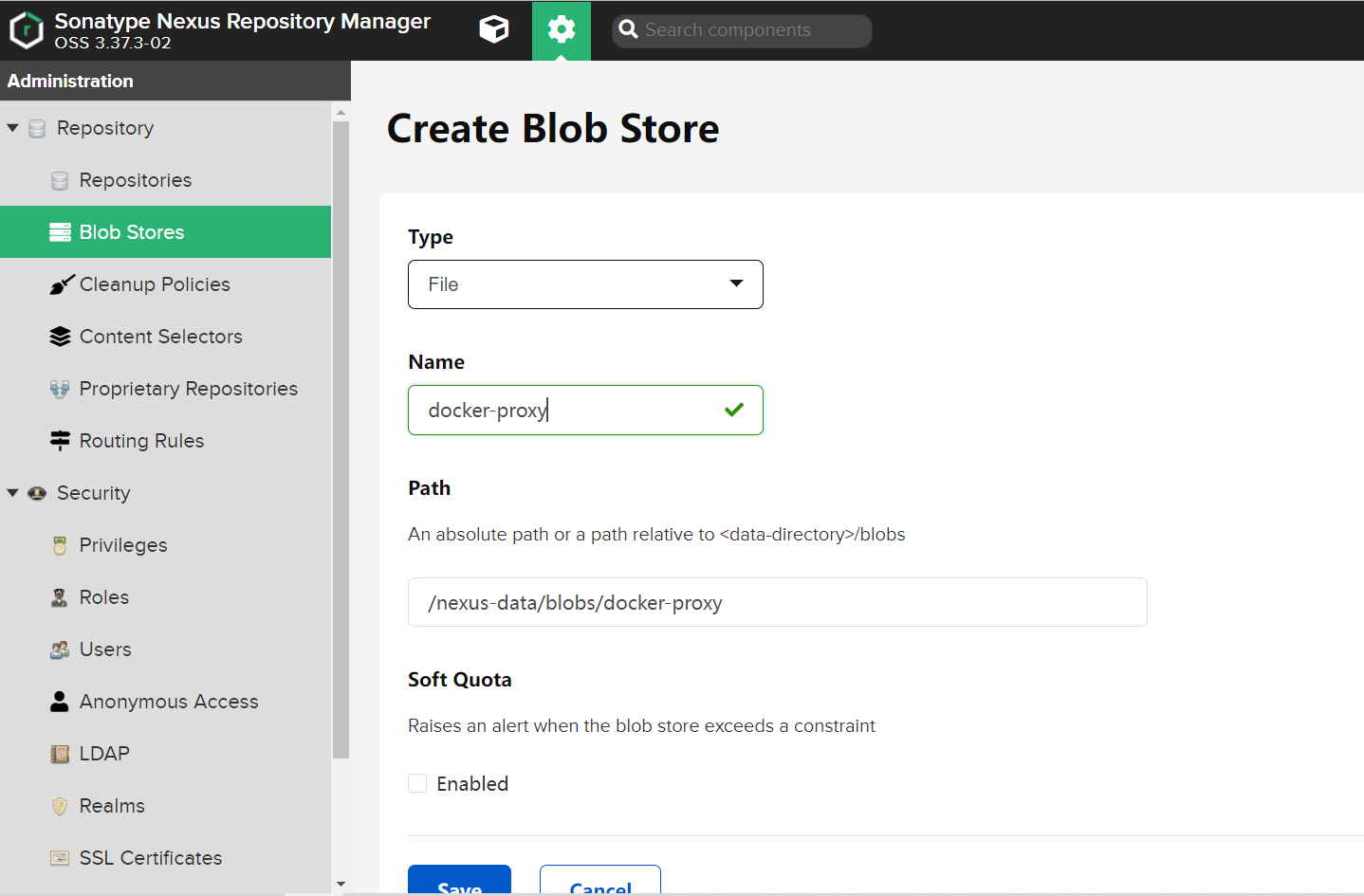Click the sidebar vertical scrollbar thumb
This screenshot has width=1364, height=896.
[341, 440]
